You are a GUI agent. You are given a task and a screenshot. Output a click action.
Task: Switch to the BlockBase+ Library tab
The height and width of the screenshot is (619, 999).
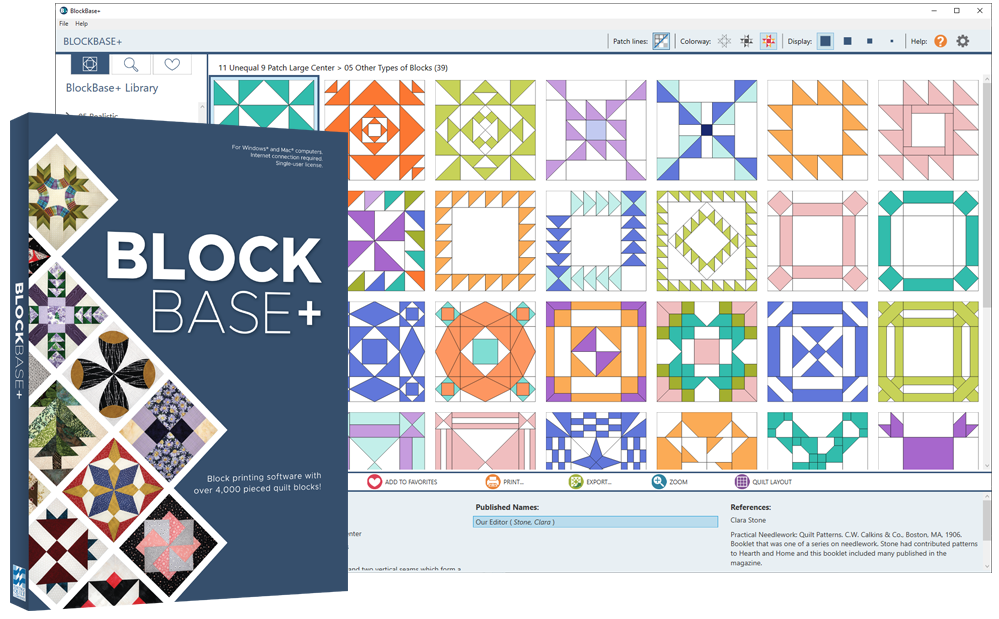90,64
